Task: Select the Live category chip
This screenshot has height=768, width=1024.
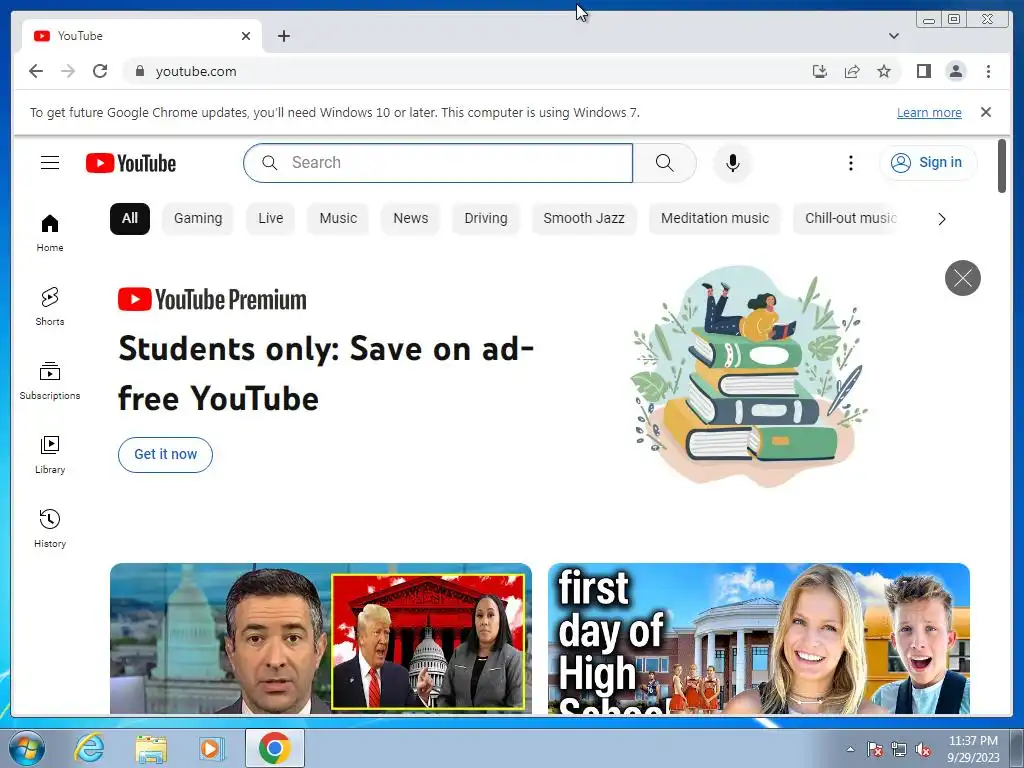Action: coord(270,219)
